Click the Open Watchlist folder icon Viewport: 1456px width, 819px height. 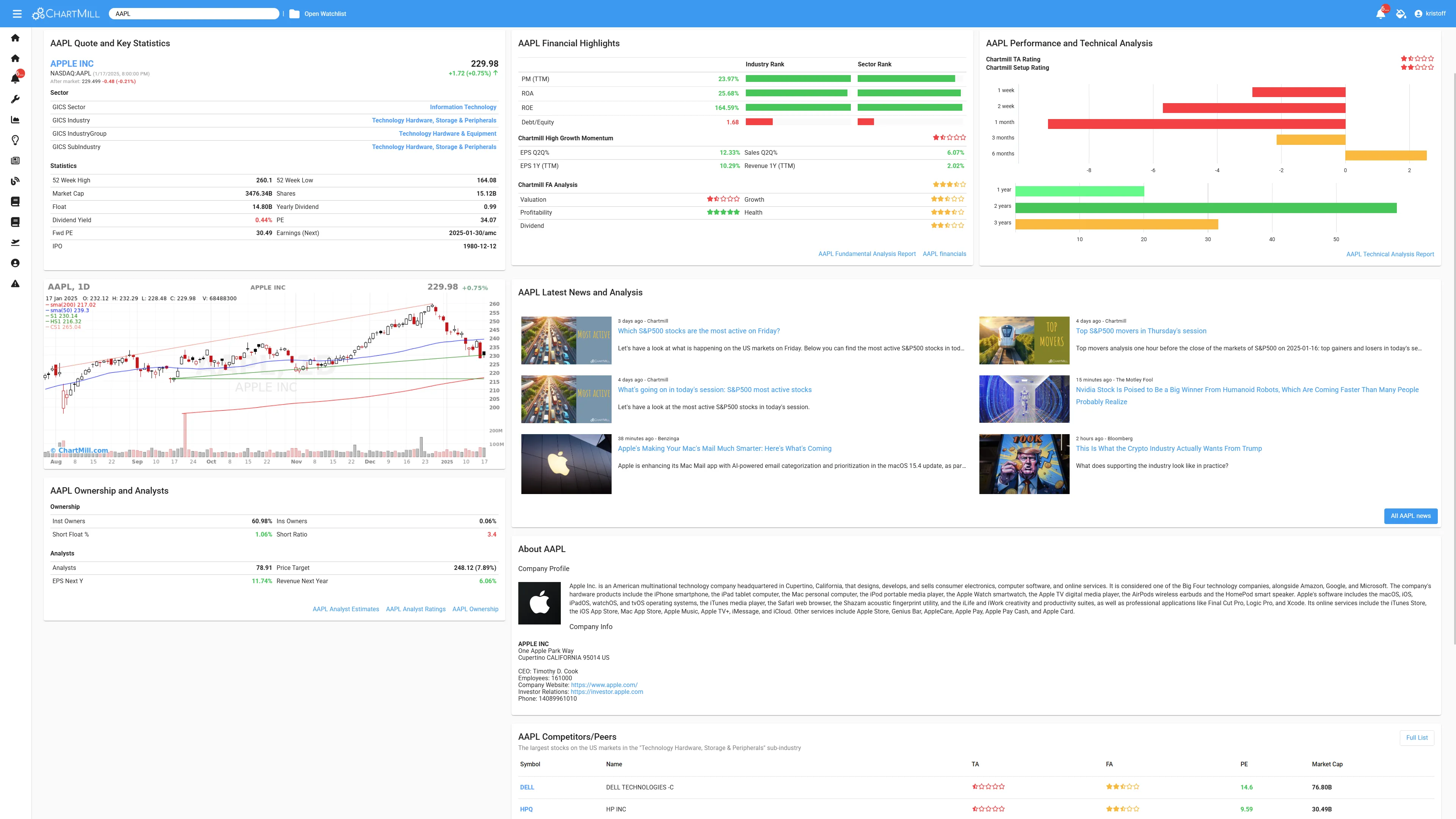coord(295,14)
